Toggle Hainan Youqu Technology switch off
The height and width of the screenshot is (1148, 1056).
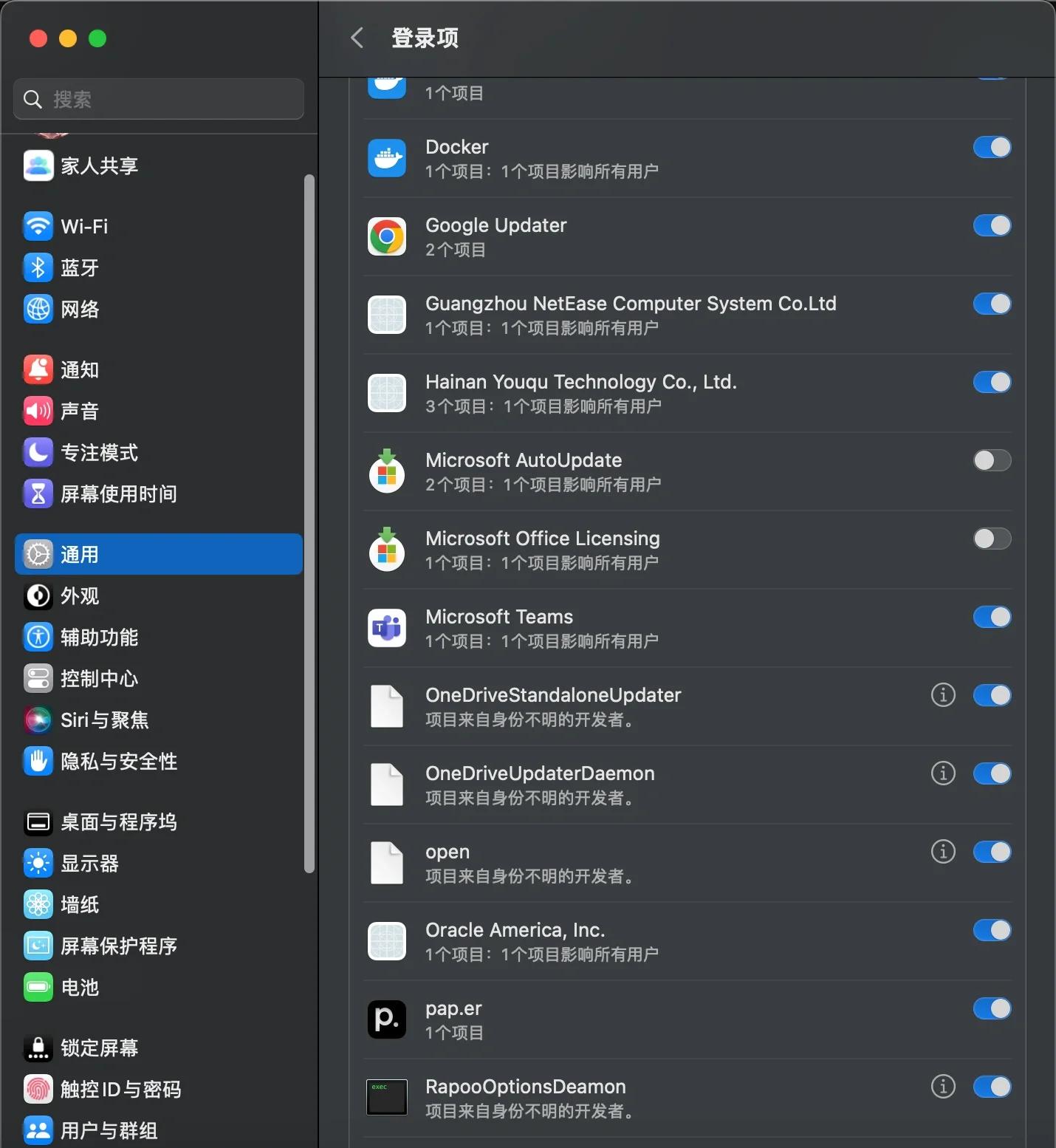click(x=992, y=382)
